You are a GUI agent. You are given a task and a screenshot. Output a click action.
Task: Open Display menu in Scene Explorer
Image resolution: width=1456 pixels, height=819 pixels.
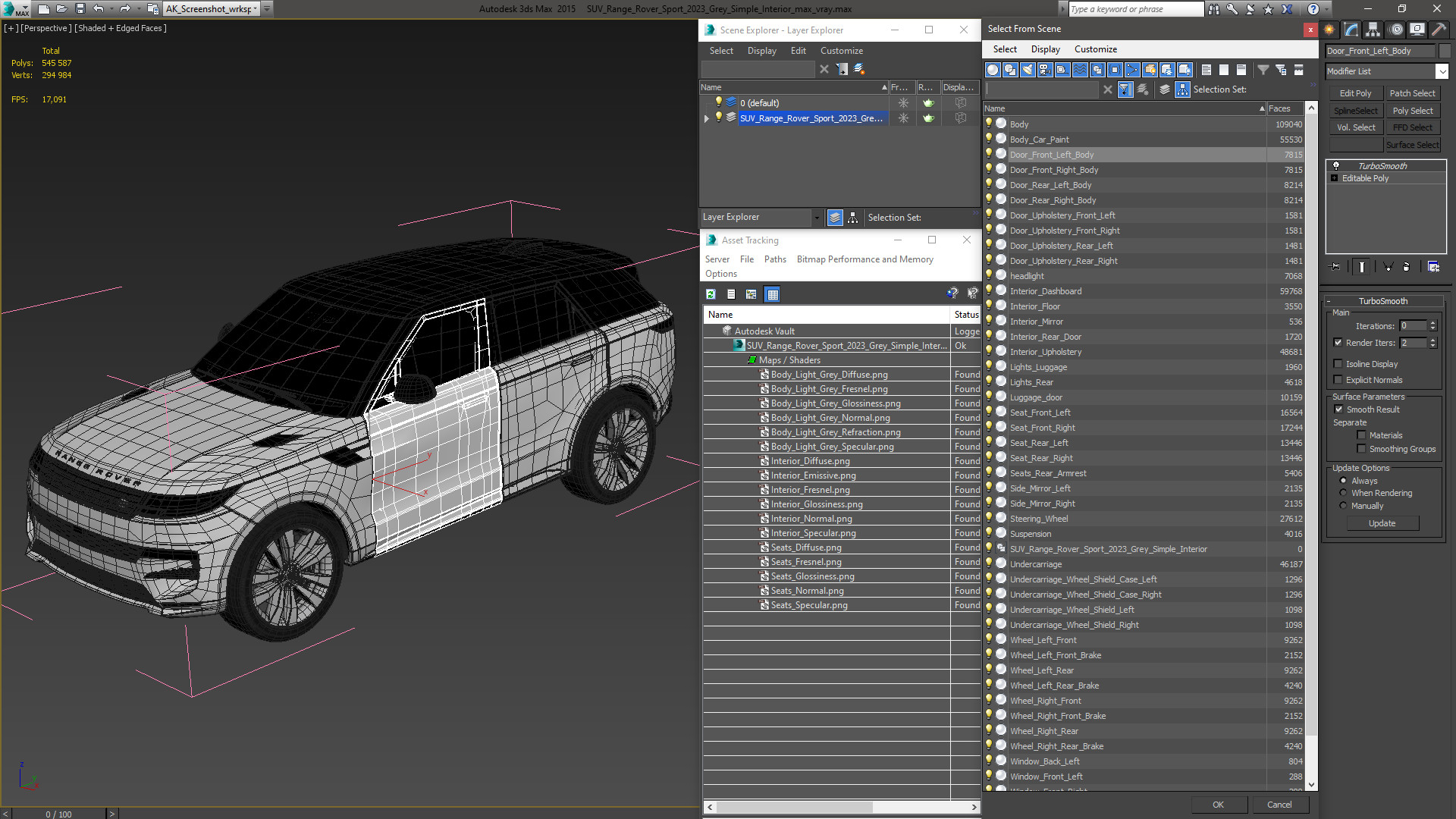coord(761,51)
